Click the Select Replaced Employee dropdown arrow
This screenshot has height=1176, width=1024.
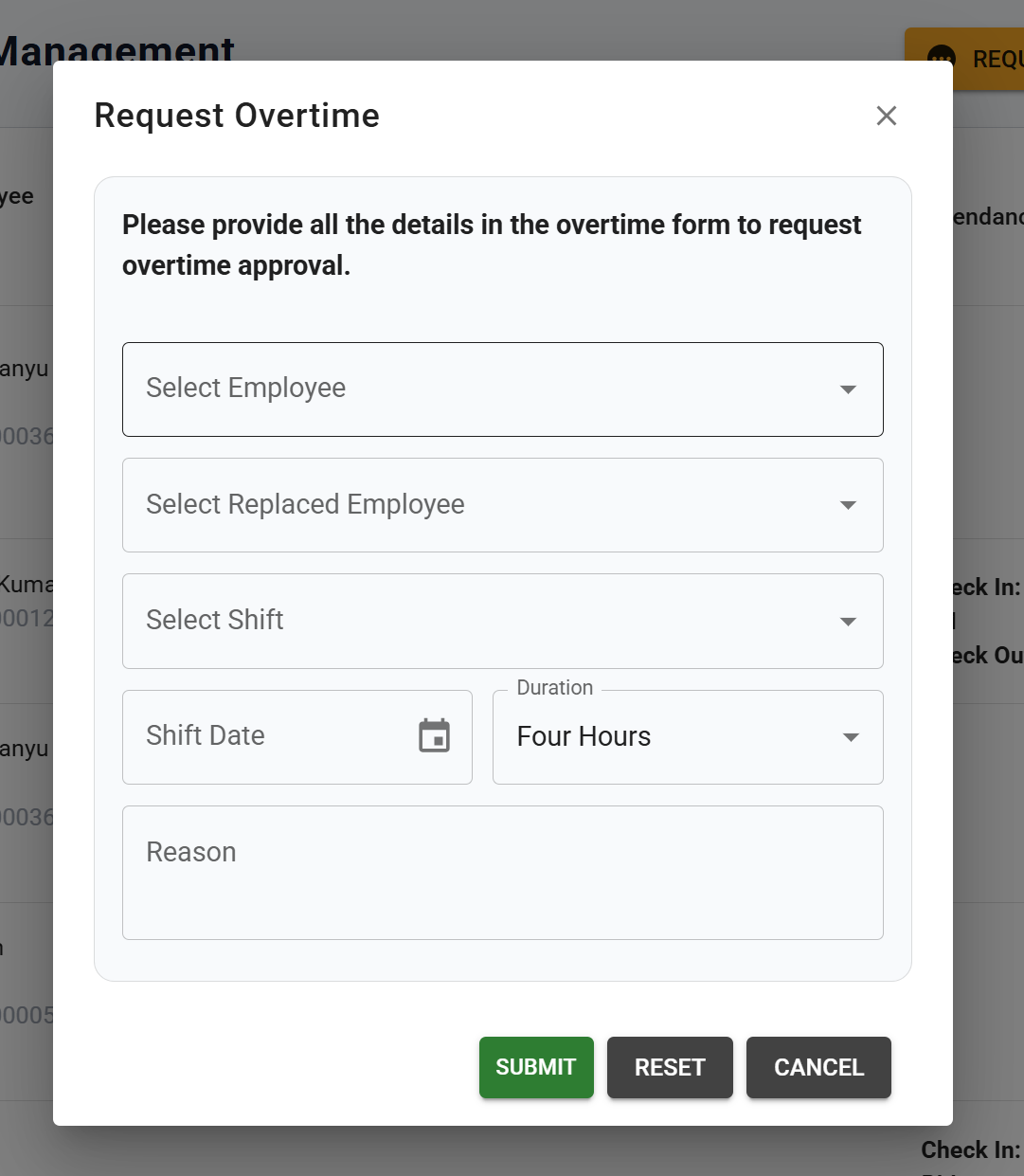point(848,505)
